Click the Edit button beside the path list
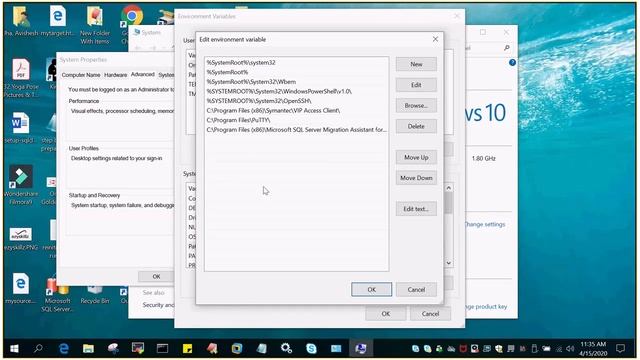 point(416,85)
